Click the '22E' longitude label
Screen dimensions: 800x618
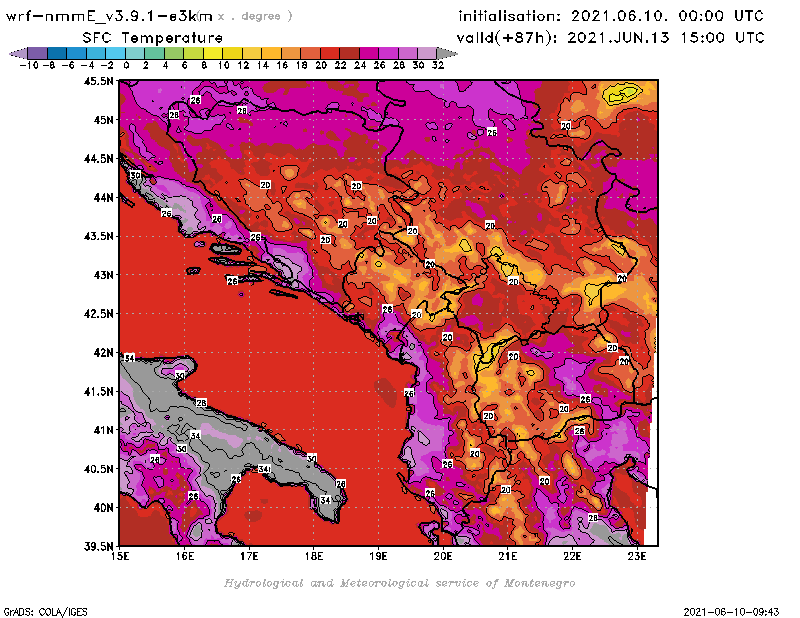(x=572, y=556)
